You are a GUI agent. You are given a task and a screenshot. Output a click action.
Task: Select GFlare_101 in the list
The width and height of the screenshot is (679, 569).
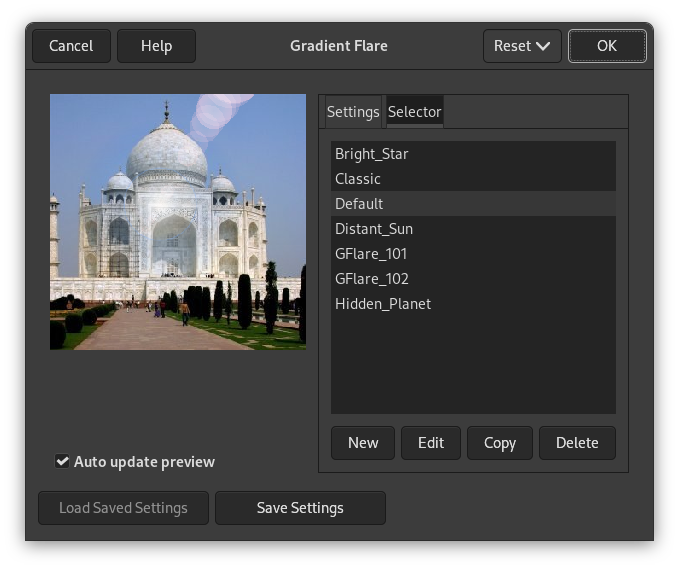(371, 254)
